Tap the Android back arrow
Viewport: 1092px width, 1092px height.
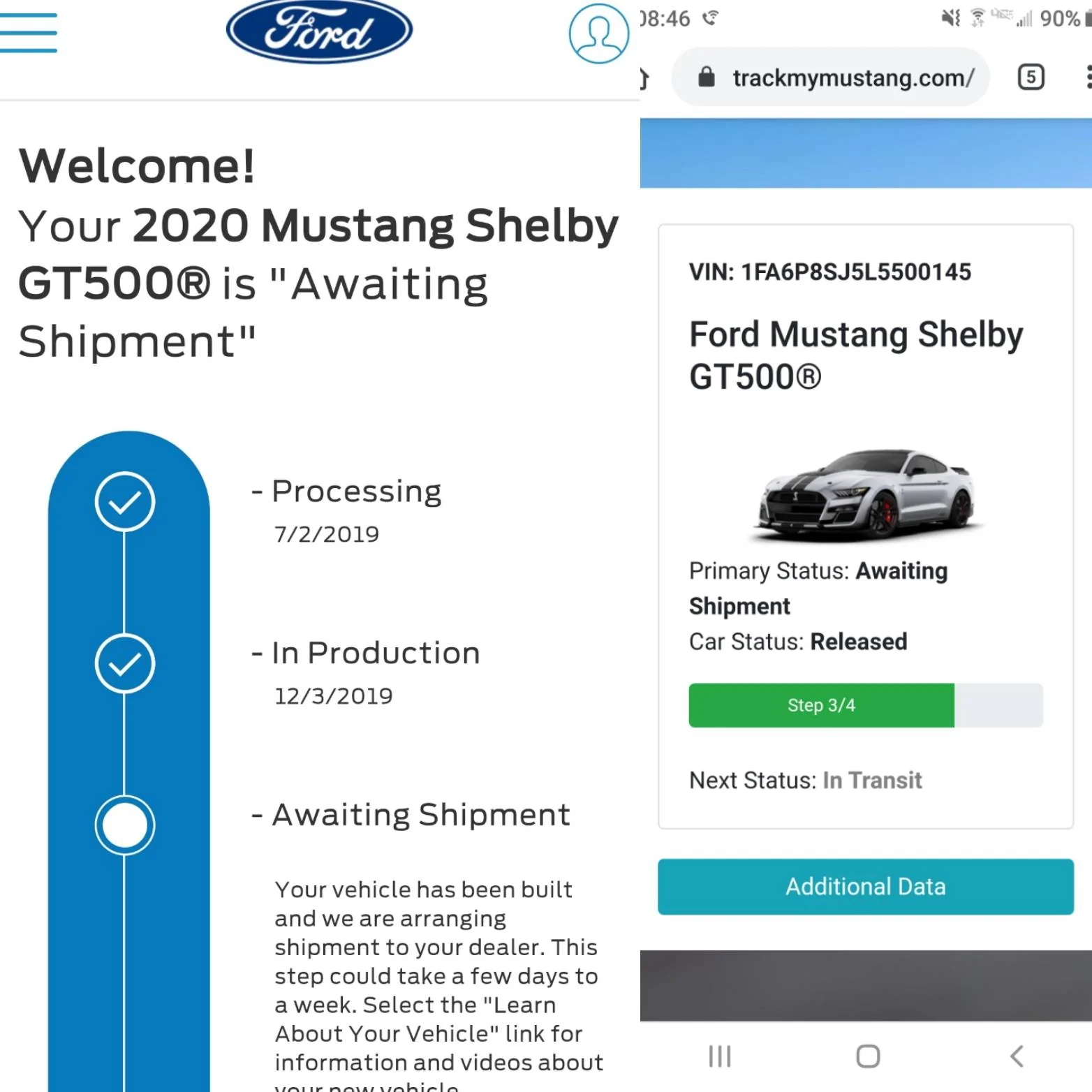[1017, 1056]
